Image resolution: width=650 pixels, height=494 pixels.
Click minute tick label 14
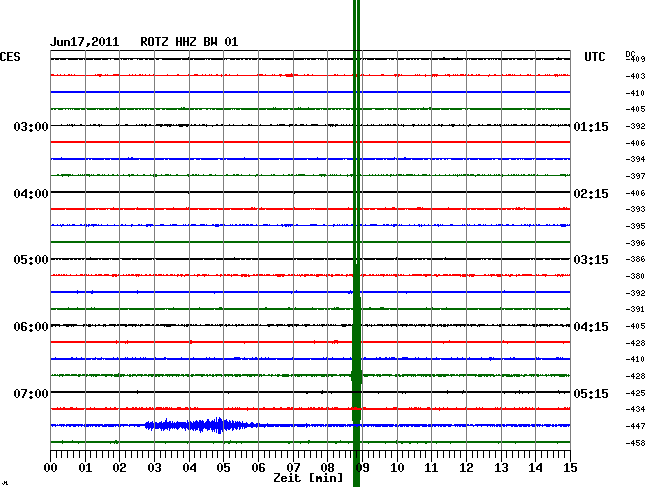(x=535, y=468)
